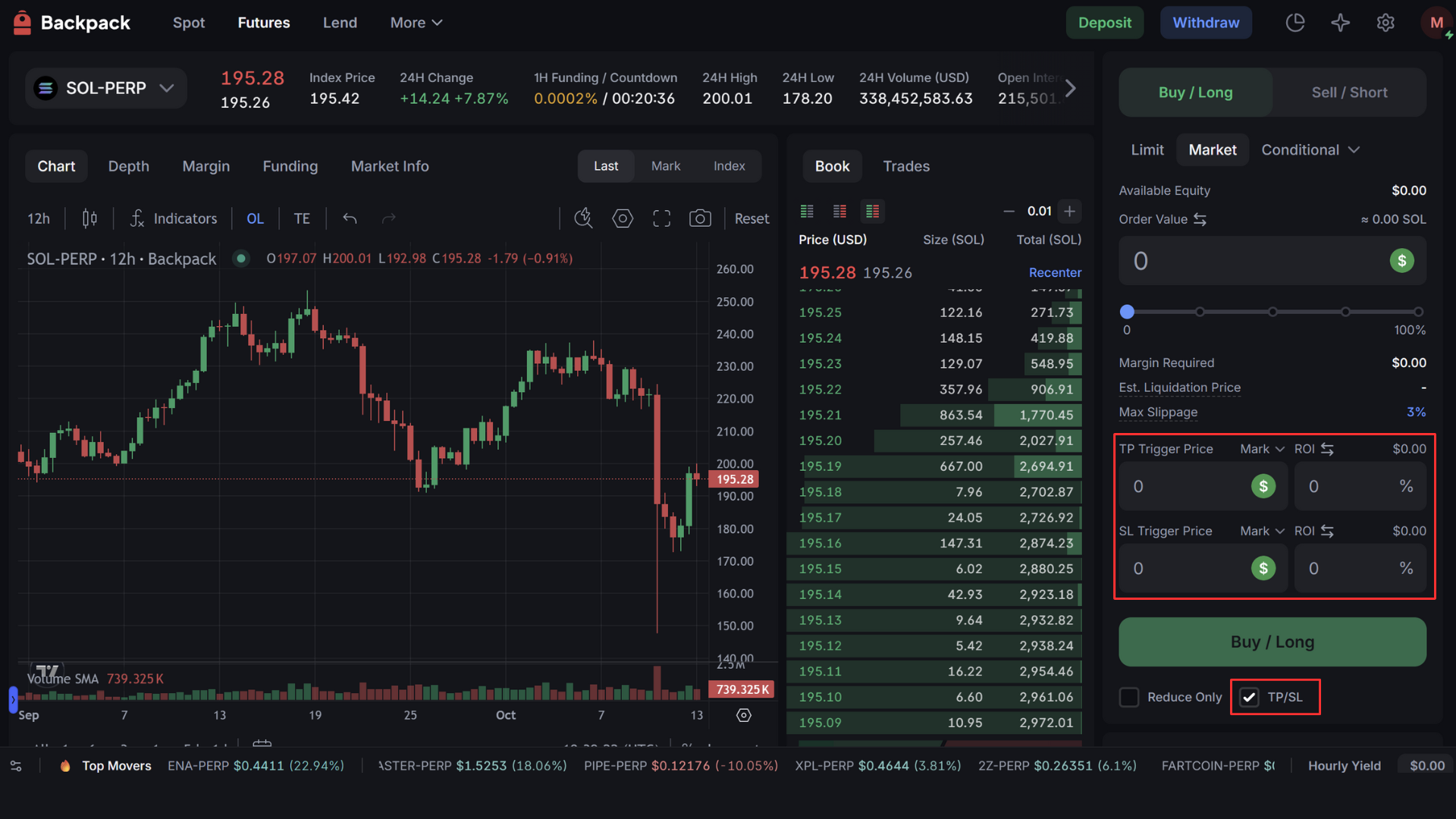
Task: Enable the Reduce Only checkbox
Action: pos(1129,697)
